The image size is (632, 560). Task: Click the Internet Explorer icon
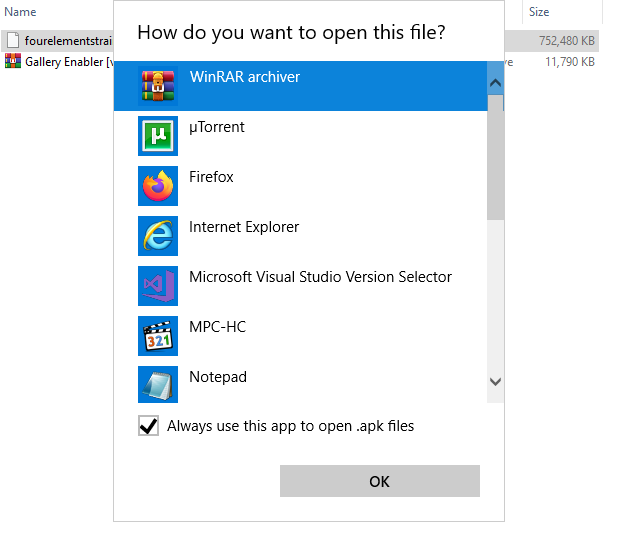point(158,236)
